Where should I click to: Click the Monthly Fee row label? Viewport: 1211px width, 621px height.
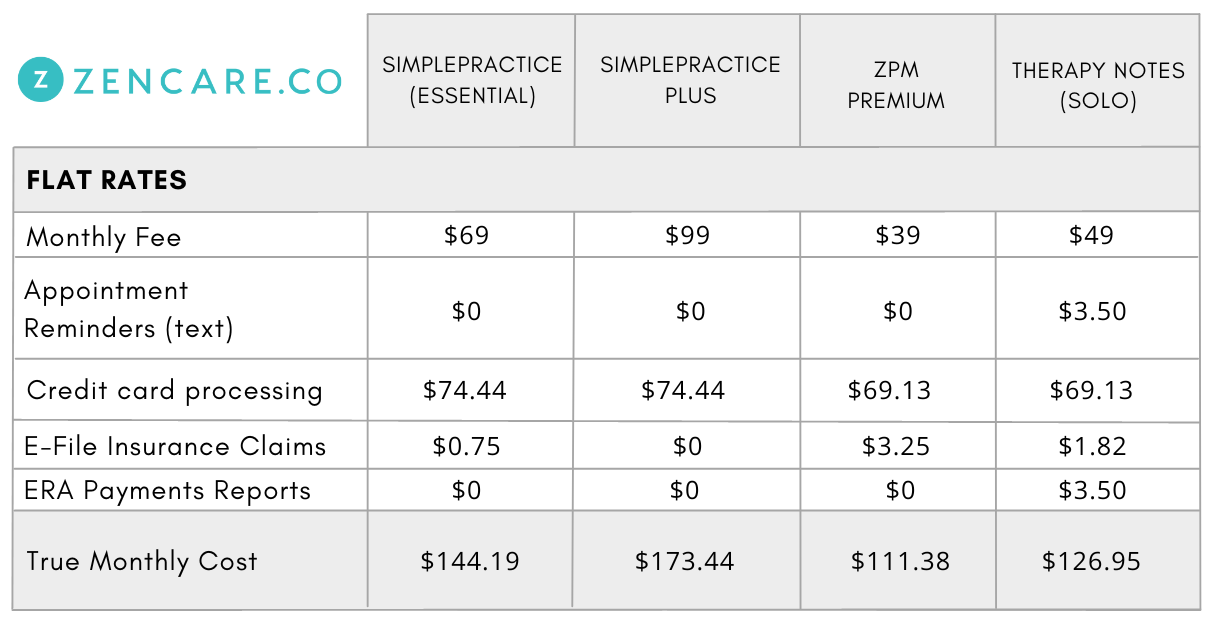pos(104,237)
